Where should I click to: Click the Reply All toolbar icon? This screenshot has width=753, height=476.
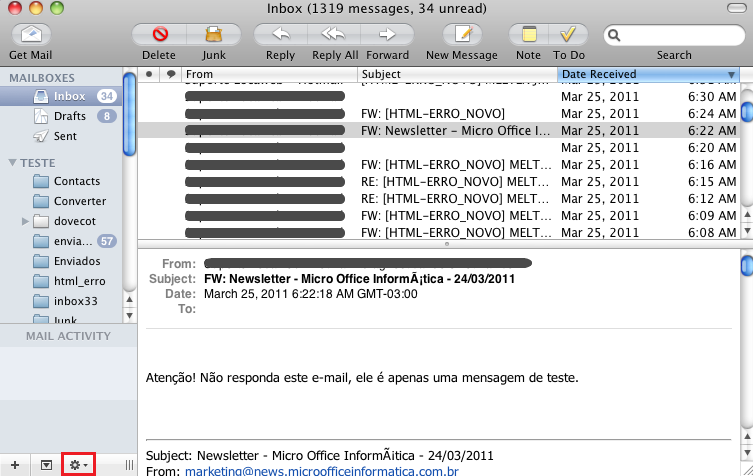pyautogui.click(x=333, y=35)
